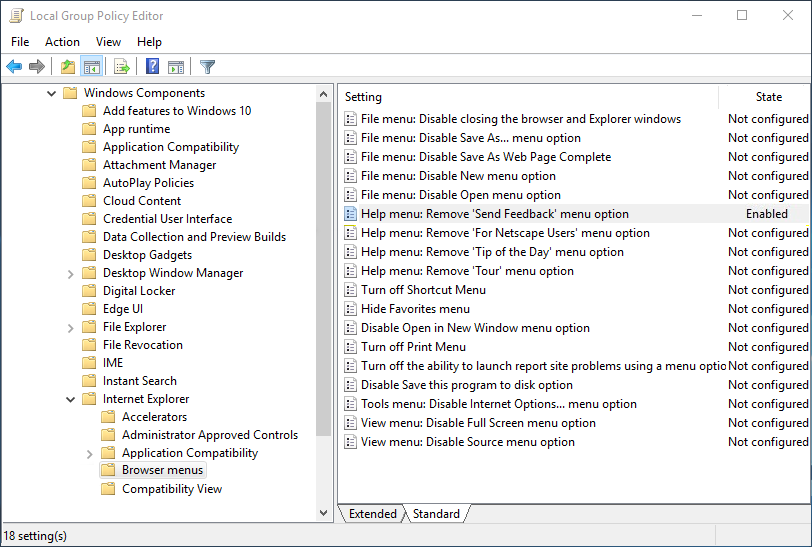Image resolution: width=812 pixels, height=547 pixels.
Task: Open the Action menu
Action: click(x=62, y=42)
